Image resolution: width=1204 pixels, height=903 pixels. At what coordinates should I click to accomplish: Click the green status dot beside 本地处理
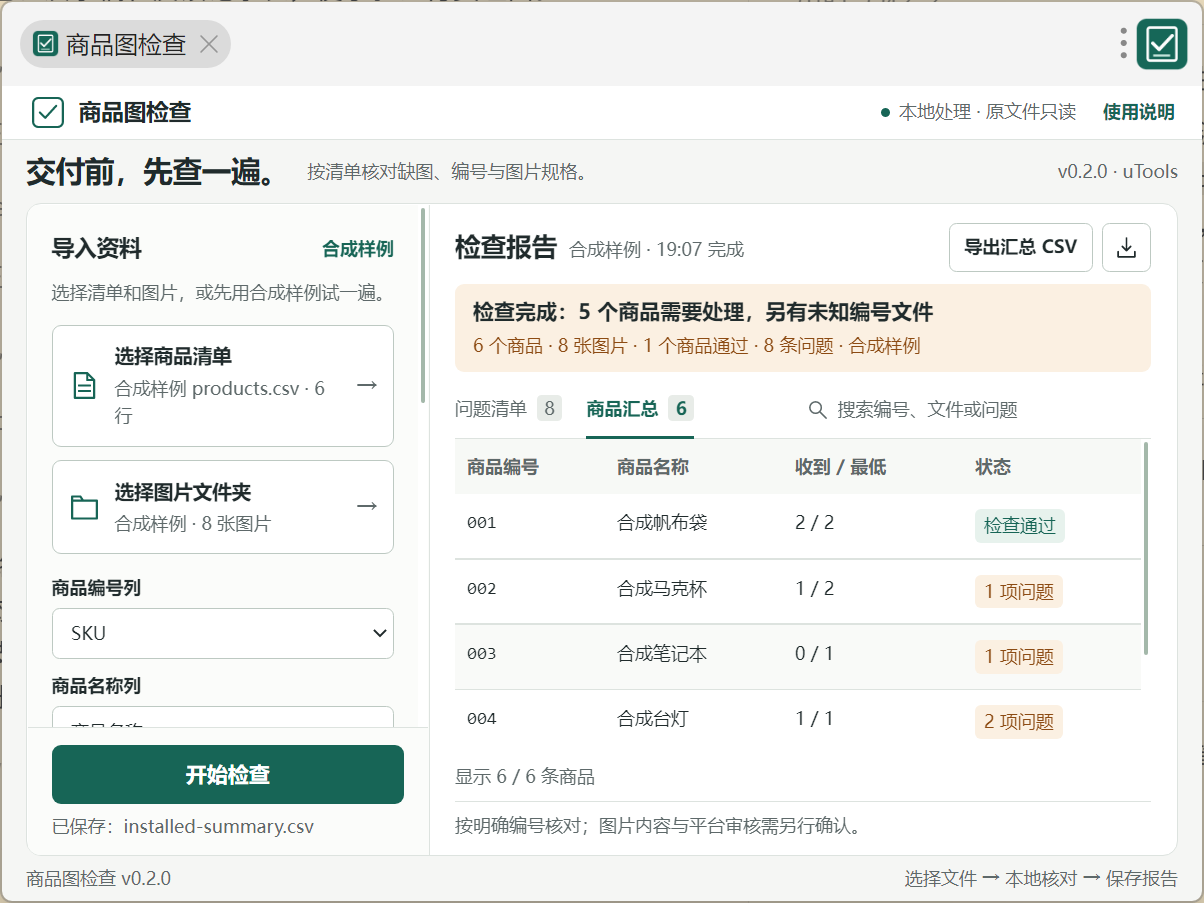click(885, 112)
